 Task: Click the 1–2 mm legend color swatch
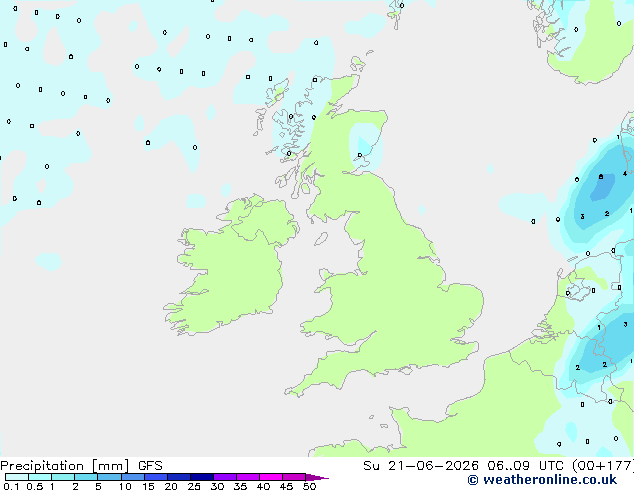(x=63, y=477)
